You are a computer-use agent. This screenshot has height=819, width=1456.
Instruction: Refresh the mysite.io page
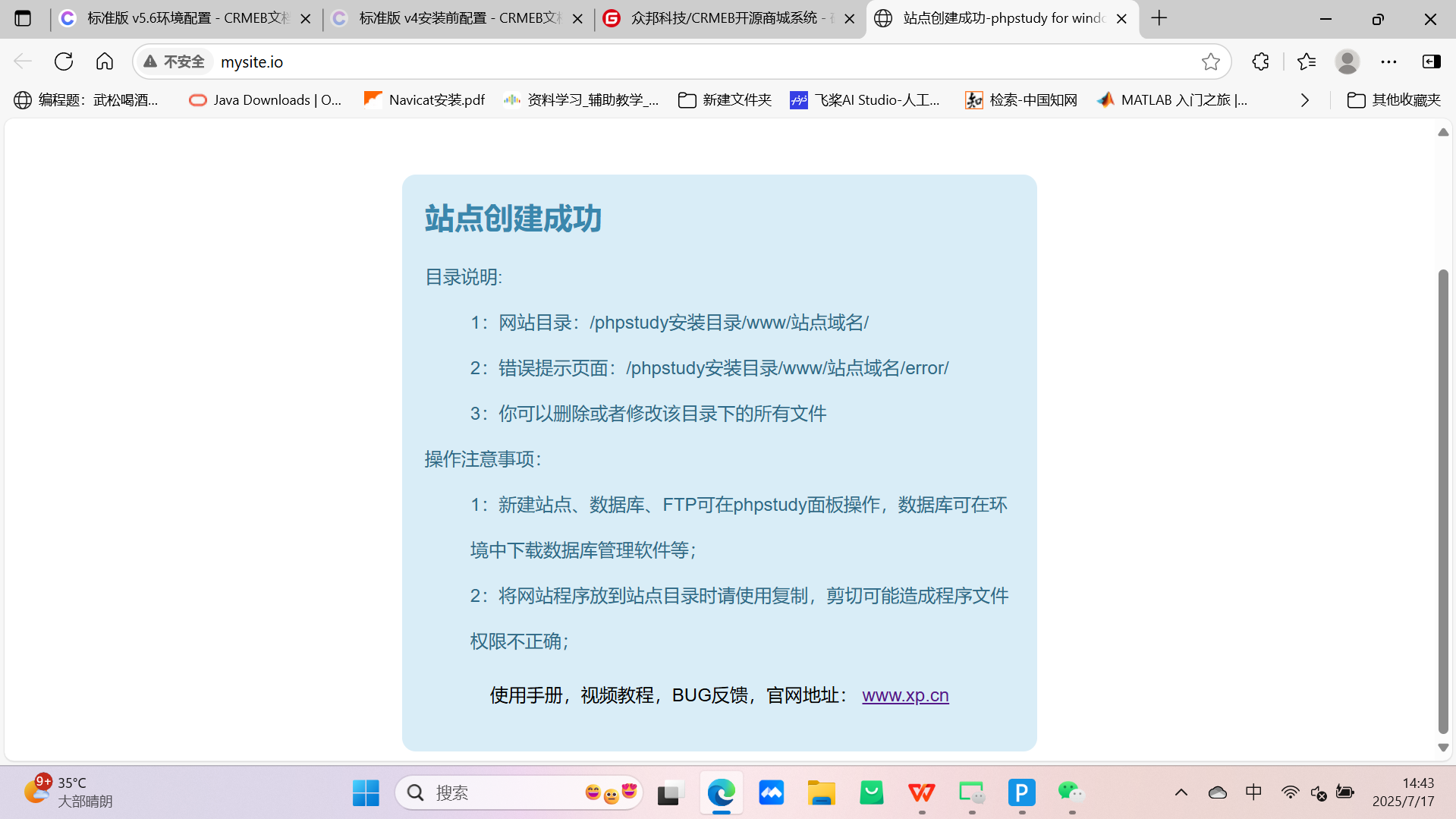click(64, 61)
